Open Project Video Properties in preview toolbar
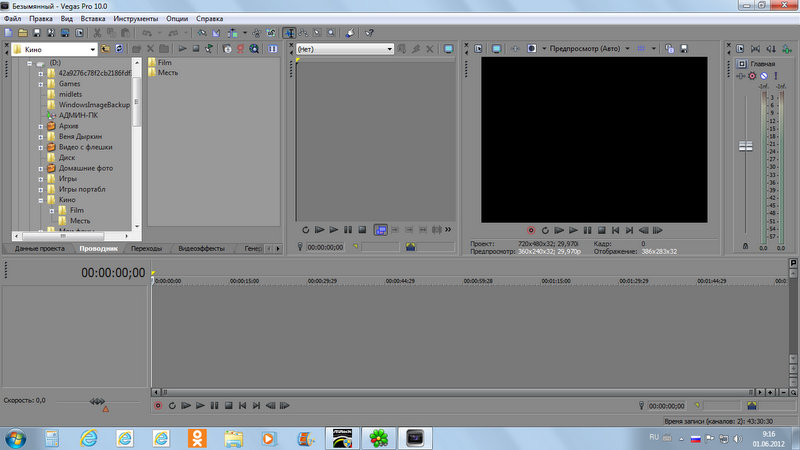 coord(478,48)
